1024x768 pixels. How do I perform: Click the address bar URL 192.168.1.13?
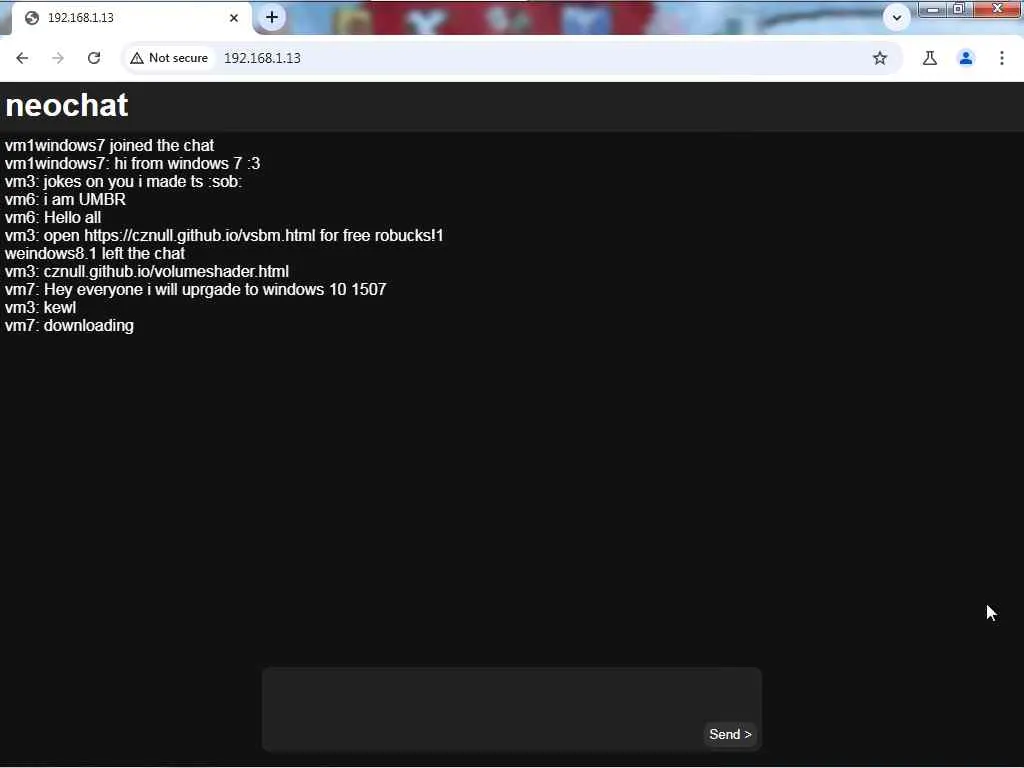click(x=263, y=58)
